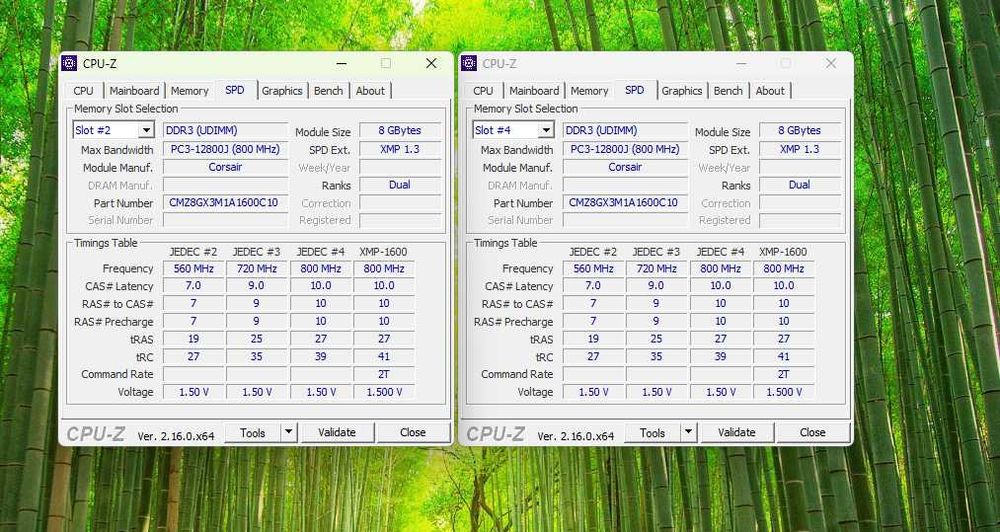Click CAS# Latency 9.0 cell in left window
This screenshot has height=532, width=1000.
256,286
